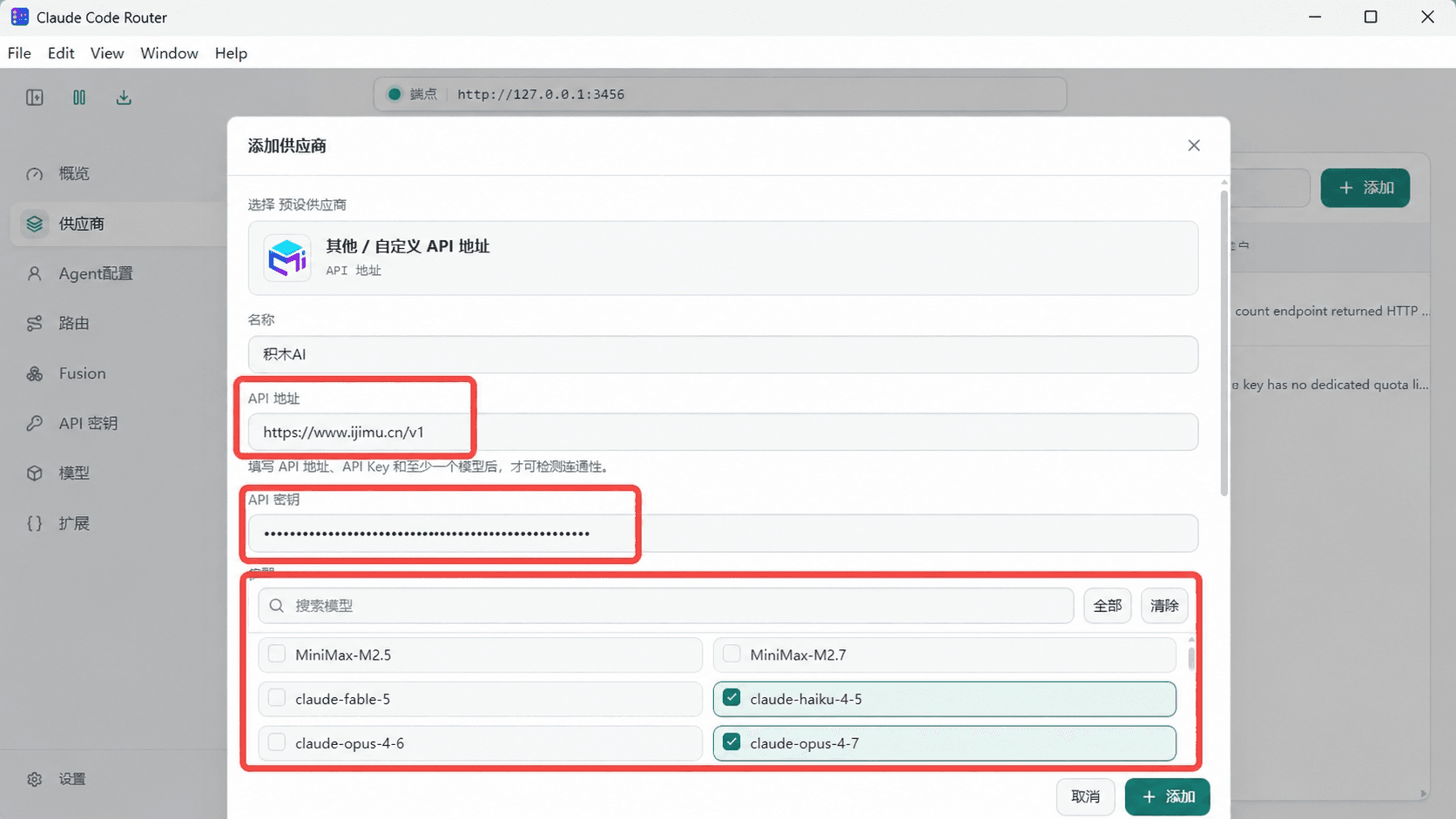The height and width of the screenshot is (819, 1456).
Task: Click the 名称 field containing 积木AI
Action: coord(723,354)
